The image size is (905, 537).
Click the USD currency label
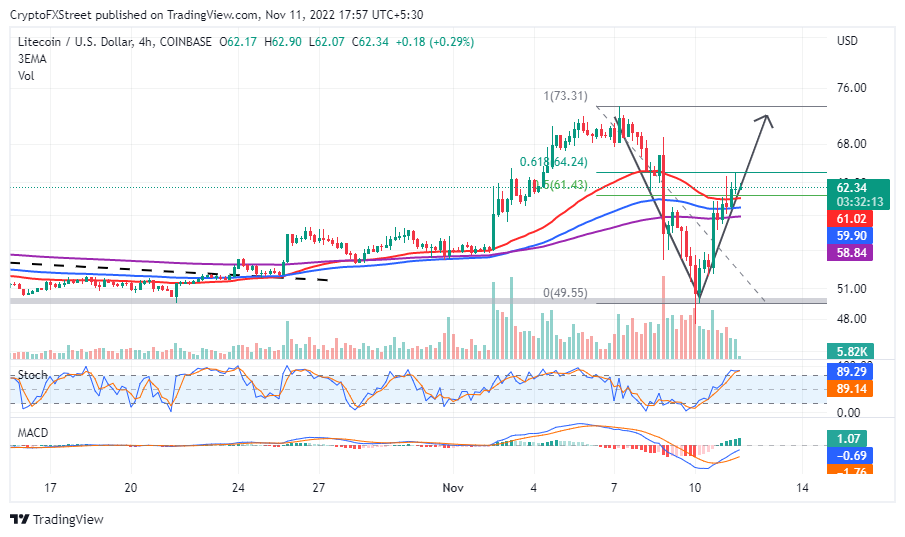[847, 41]
